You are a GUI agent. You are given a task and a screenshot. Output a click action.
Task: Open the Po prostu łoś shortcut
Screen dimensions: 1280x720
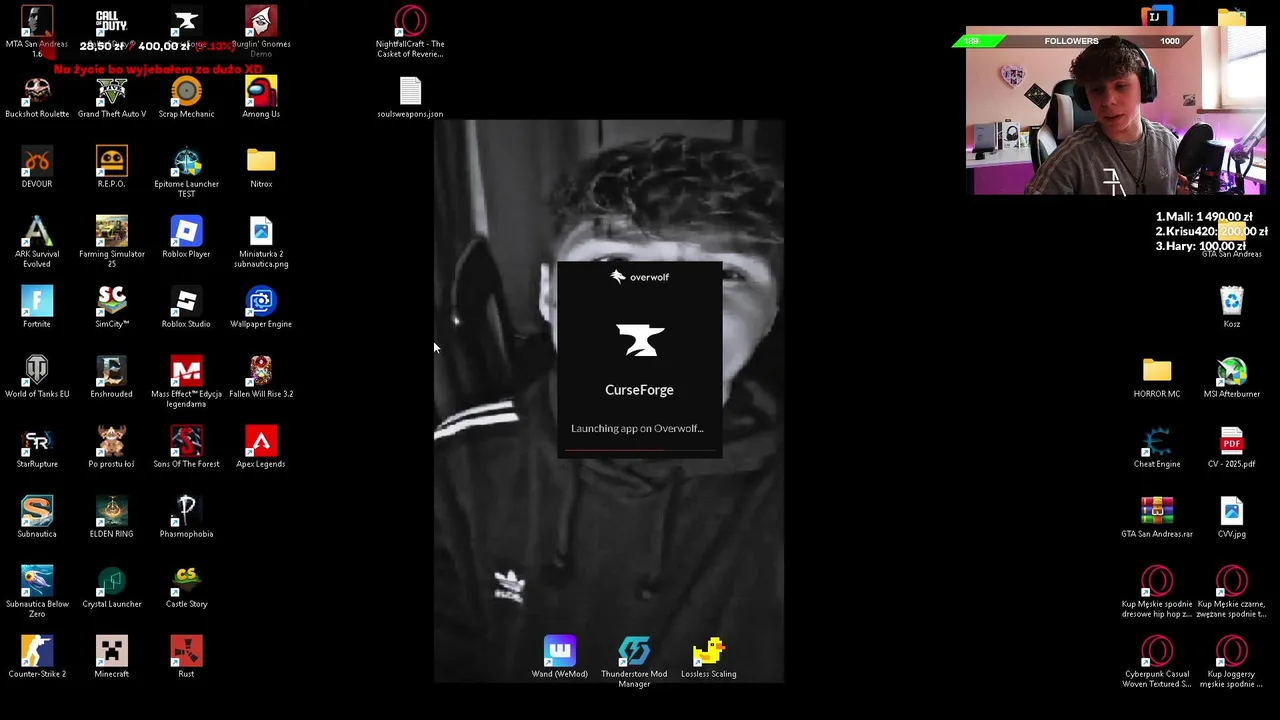point(111,447)
